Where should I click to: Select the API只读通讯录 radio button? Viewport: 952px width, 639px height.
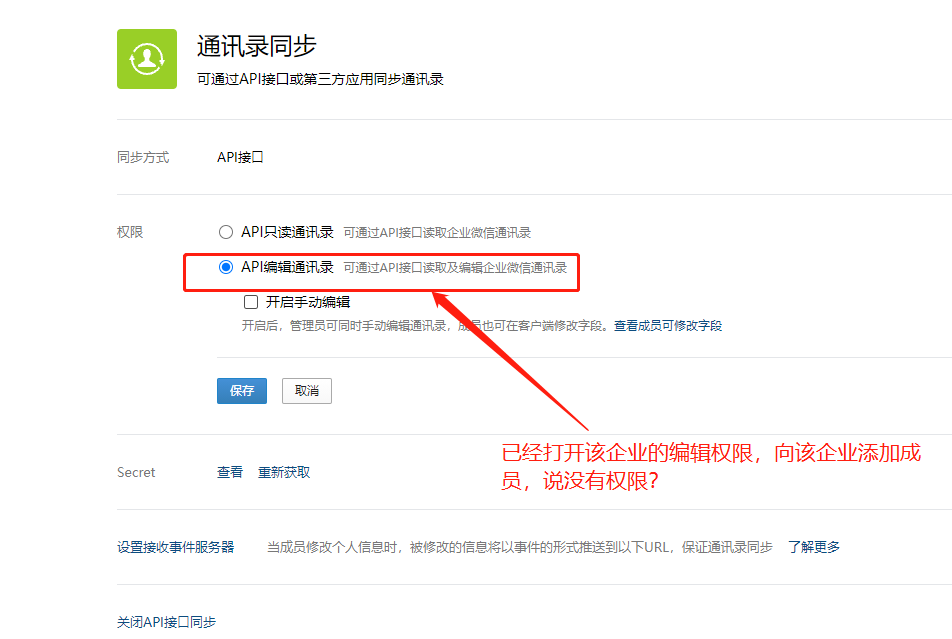tap(226, 232)
